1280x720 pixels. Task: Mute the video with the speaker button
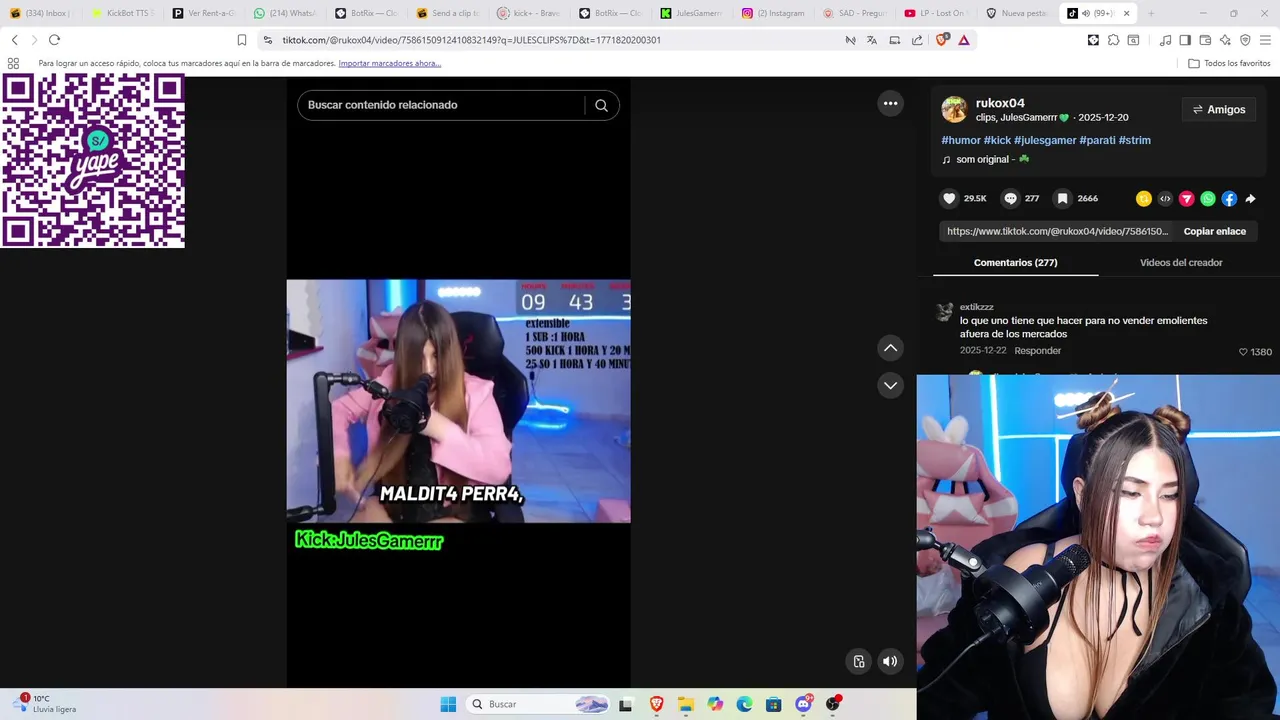[890, 661]
